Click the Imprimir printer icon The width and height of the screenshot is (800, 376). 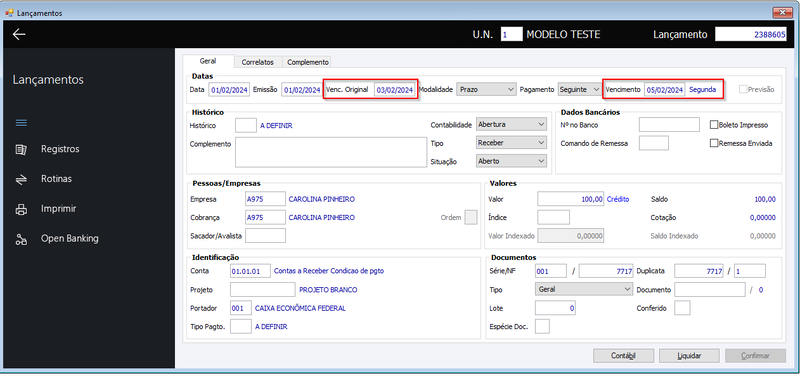(21, 209)
